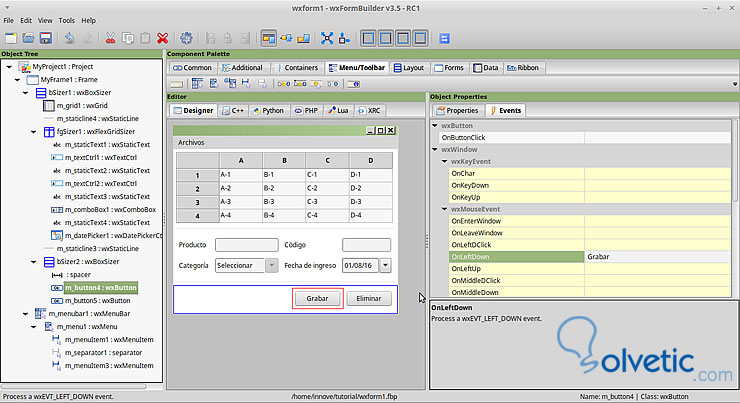
Task: Click the New Project toolbar icon
Action: pos(11,38)
